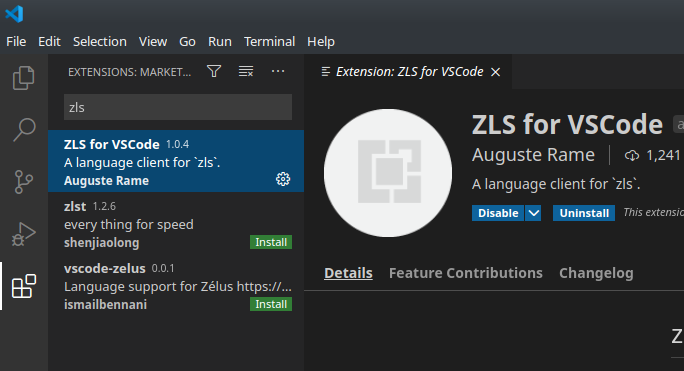684x371 pixels.
Task: Open the Run and Debug view
Action: pos(24,234)
